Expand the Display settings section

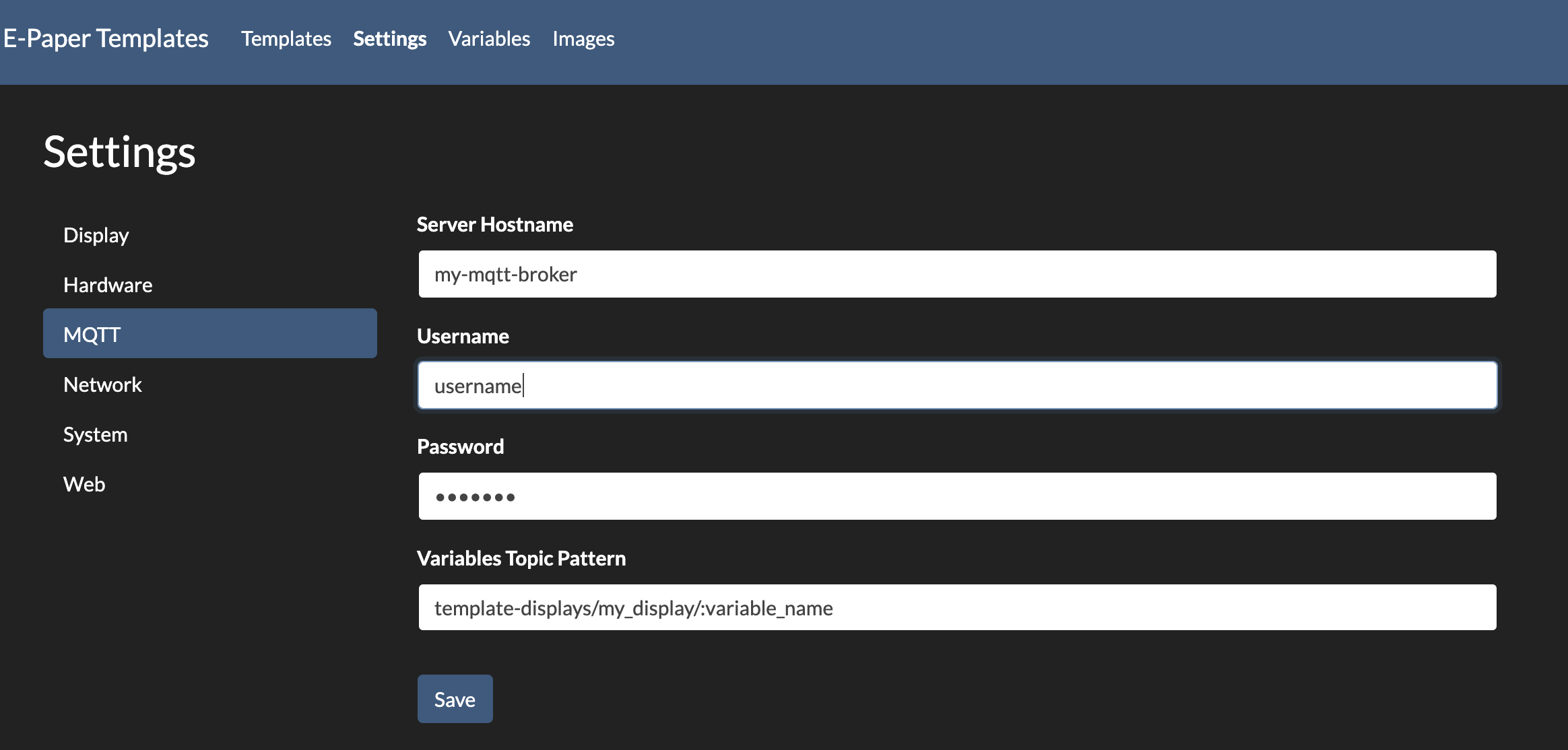pos(96,234)
